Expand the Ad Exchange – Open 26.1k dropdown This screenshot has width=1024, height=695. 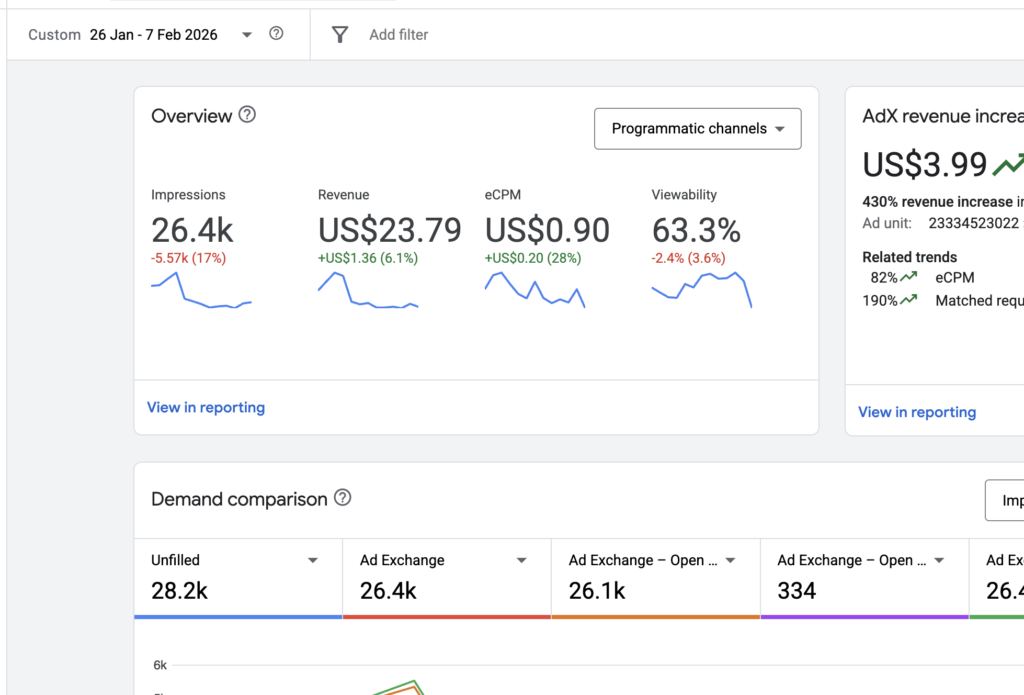(730, 561)
